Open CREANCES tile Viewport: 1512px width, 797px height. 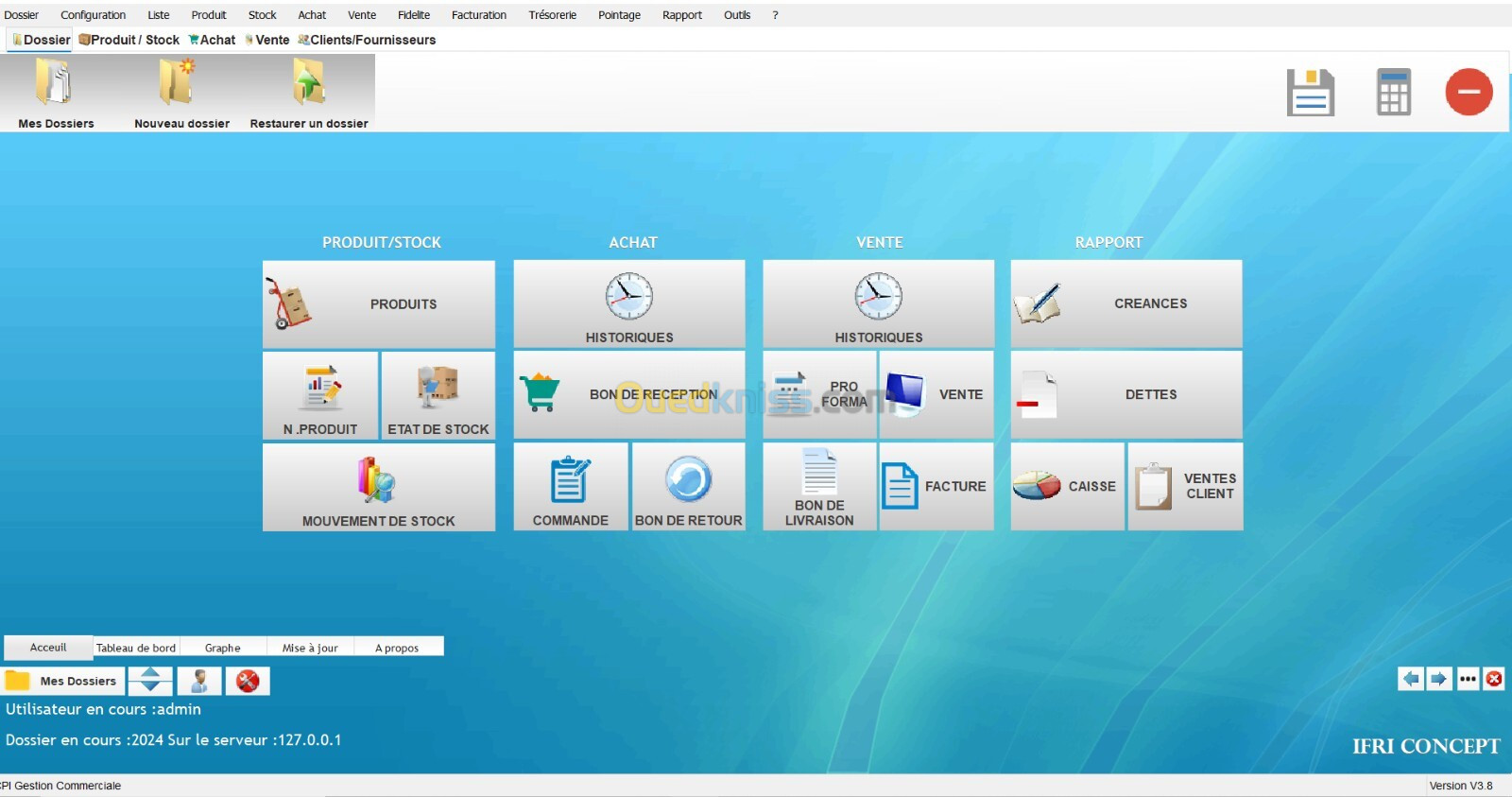click(1126, 304)
